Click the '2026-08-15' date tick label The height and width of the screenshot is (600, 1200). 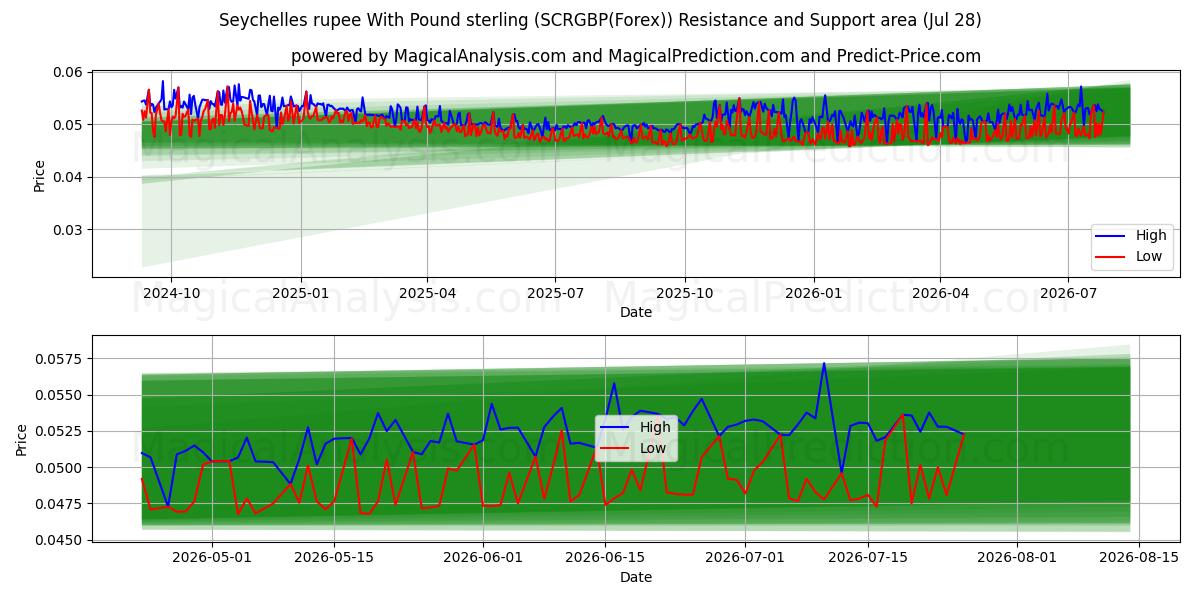coord(1138,558)
